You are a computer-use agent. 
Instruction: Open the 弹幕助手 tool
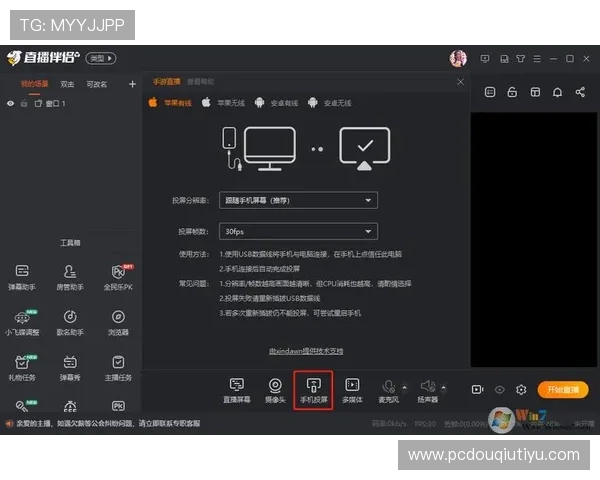point(22,277)
